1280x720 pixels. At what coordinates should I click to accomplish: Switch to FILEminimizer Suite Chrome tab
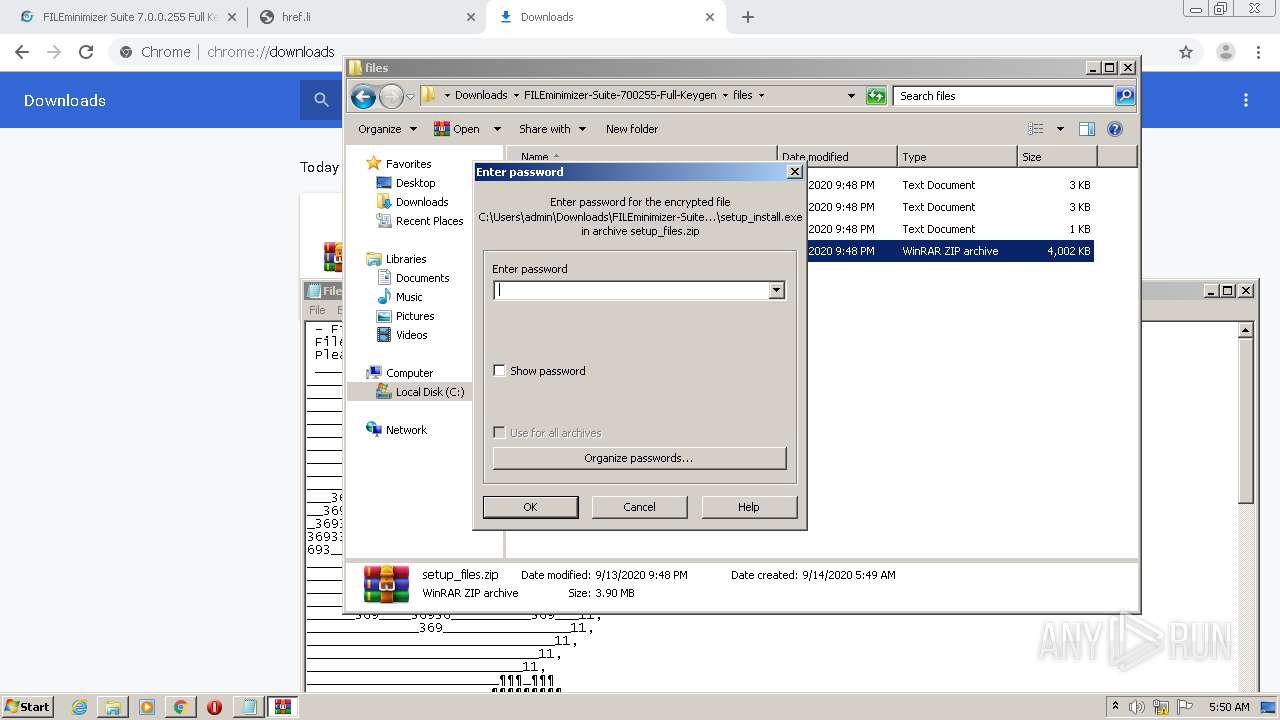[x=128, y=17]
